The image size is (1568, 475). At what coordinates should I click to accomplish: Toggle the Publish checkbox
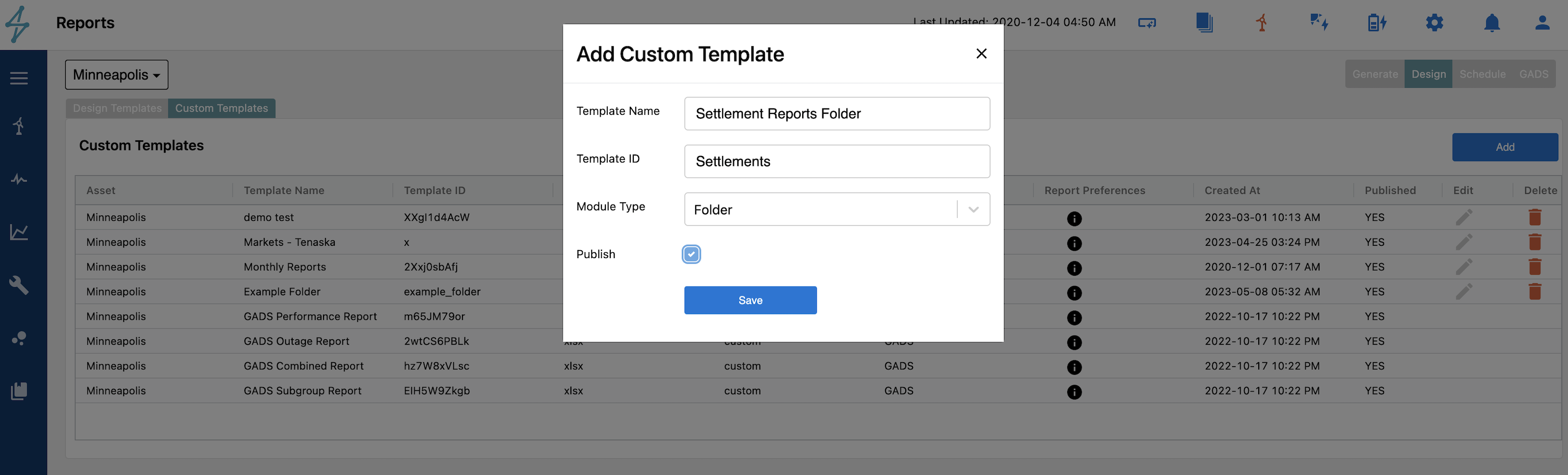(x=691, y=254)
